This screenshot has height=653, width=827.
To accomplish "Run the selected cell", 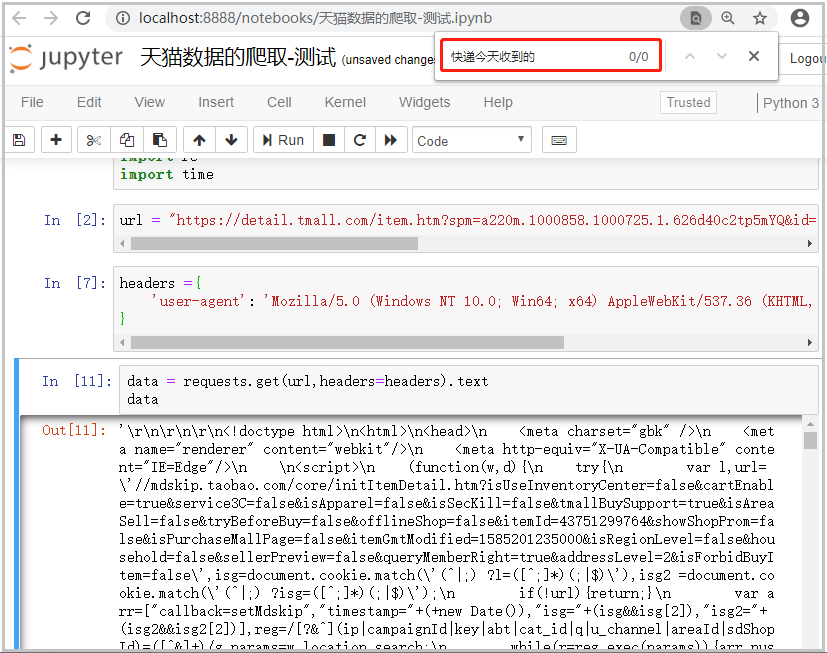I will coord(283,140).
